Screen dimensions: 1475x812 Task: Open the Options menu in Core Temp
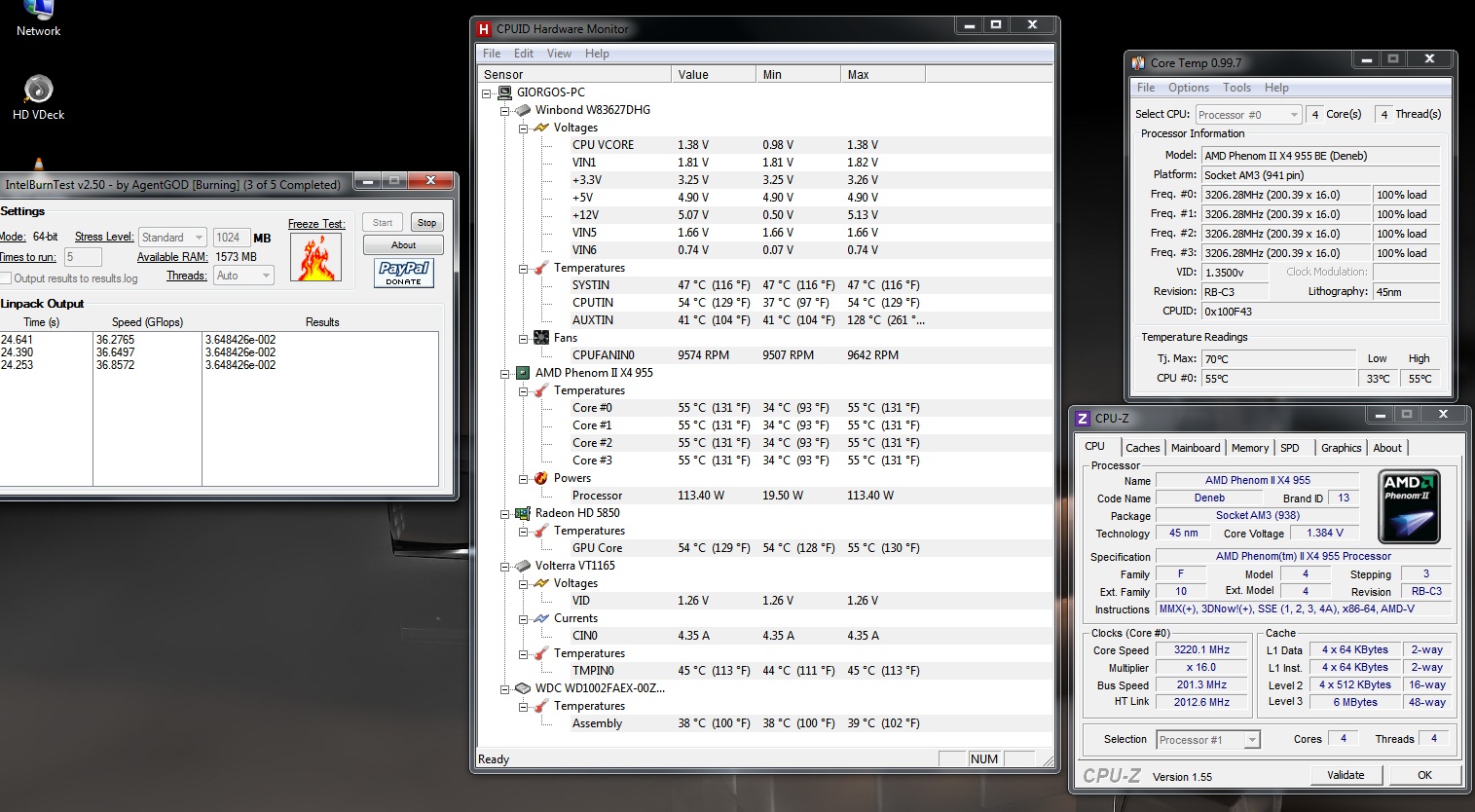click(x=1189, y=88)
